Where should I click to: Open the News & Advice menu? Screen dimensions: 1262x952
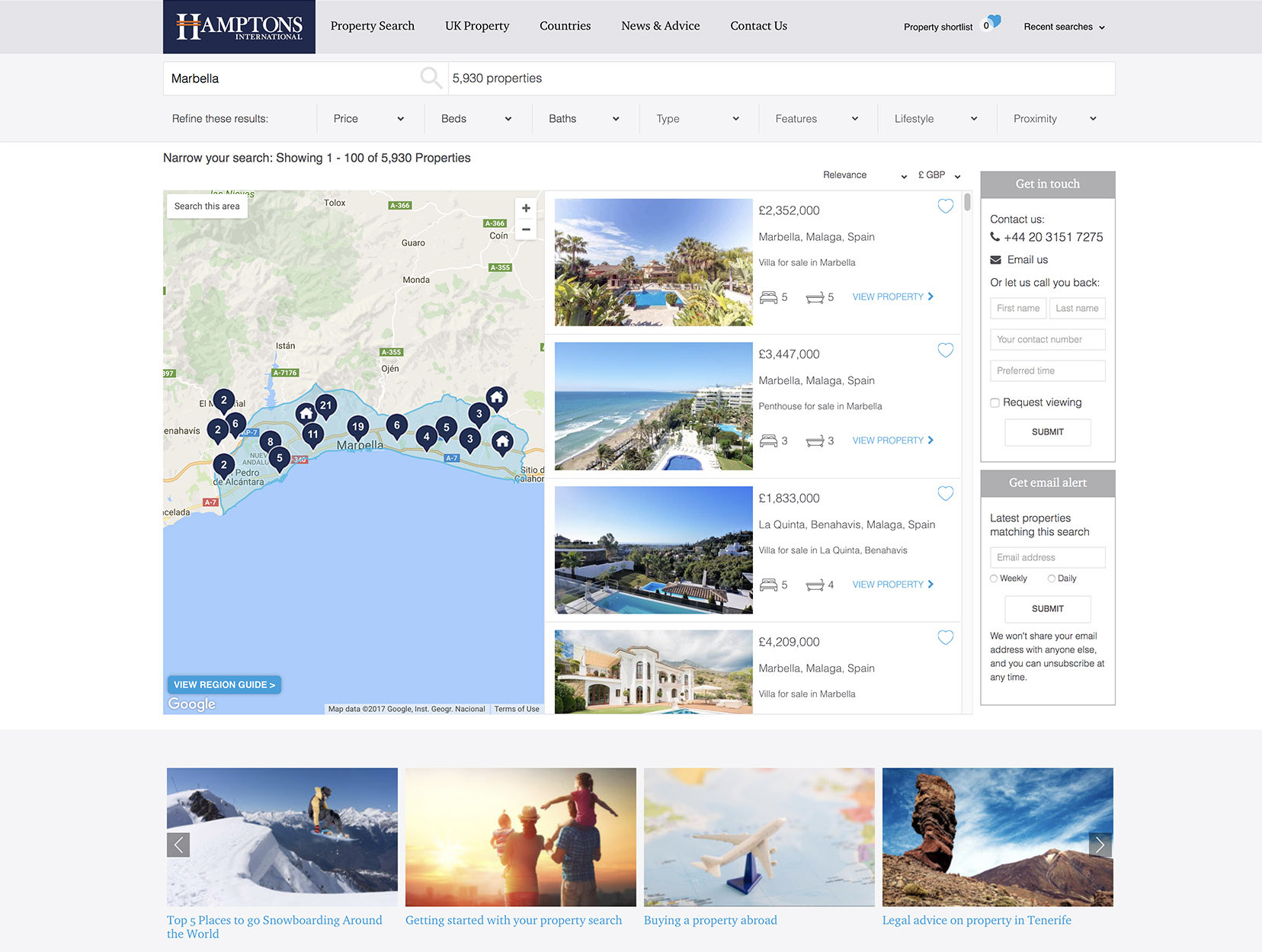[x=660, y=26]
